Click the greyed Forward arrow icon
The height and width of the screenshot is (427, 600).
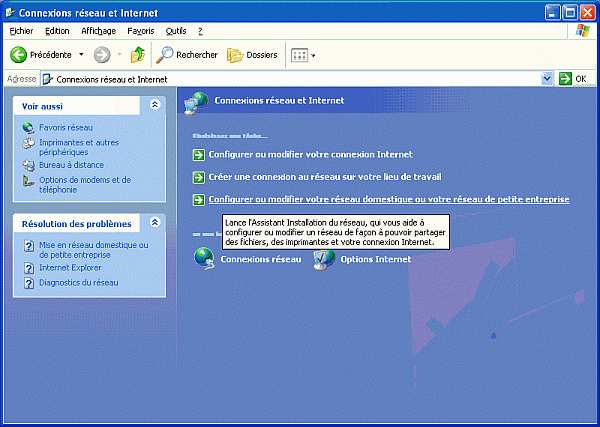(x=102, y=55)
